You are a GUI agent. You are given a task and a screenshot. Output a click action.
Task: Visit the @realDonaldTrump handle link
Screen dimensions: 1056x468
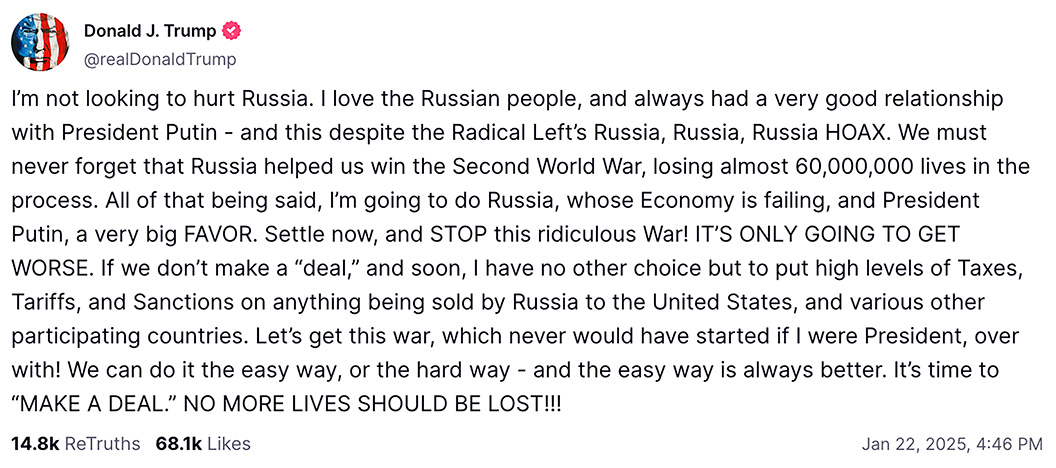tap(160, 59)
